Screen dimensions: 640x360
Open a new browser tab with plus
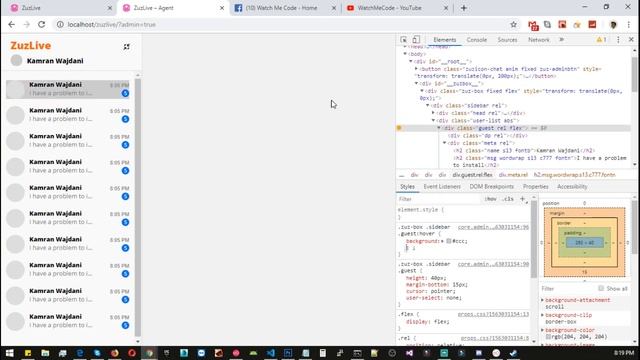[464, 8]
